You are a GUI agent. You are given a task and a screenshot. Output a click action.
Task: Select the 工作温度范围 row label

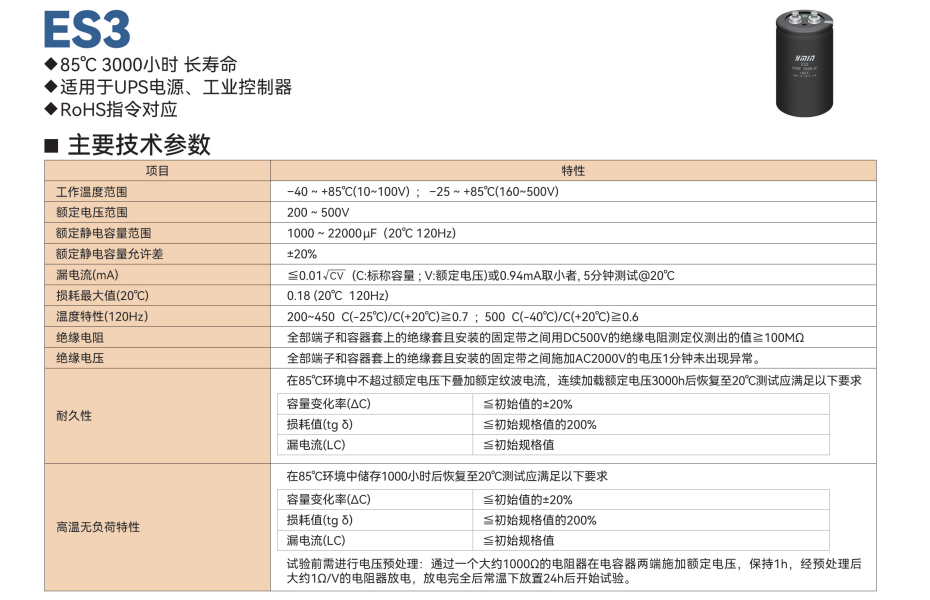[92, 191]
